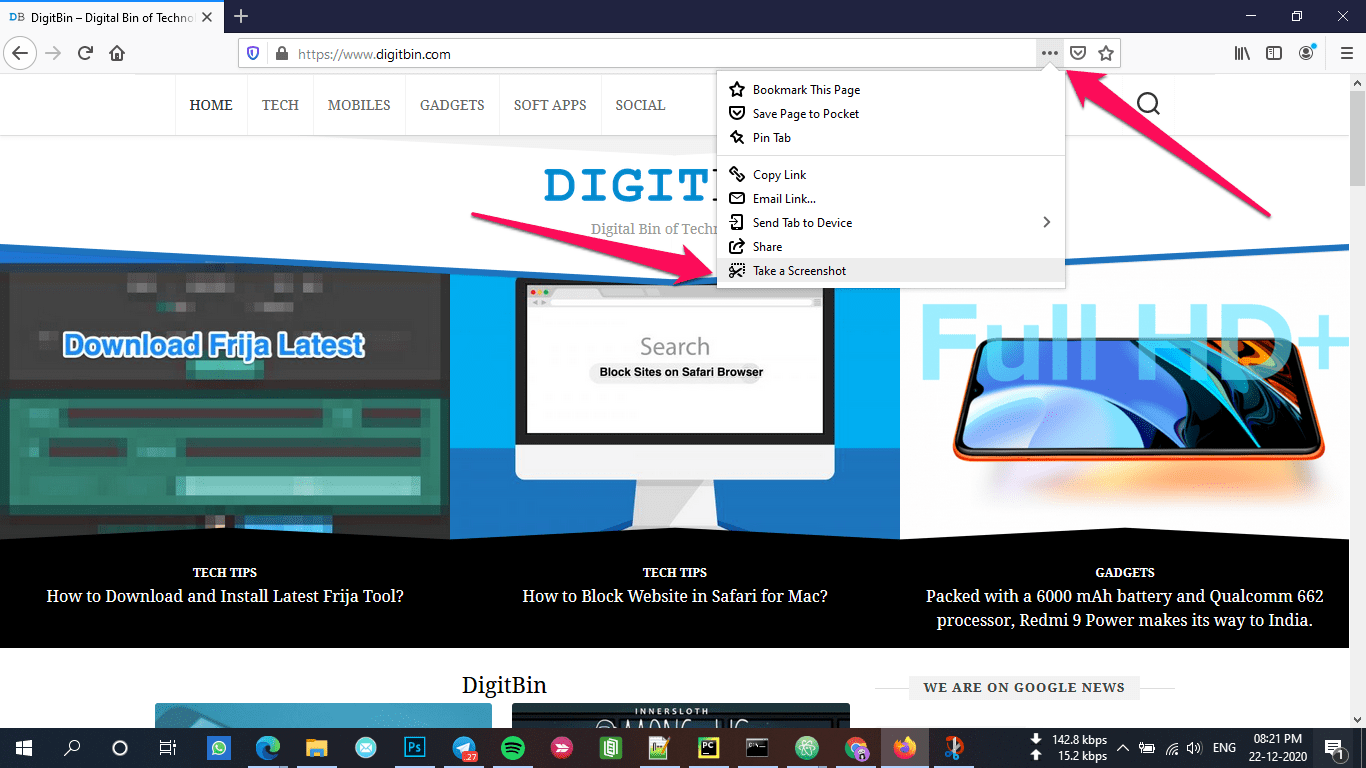Screen dimensions: 1366x768
Task: Select Bookmark This Page
Action: point(891,89)
